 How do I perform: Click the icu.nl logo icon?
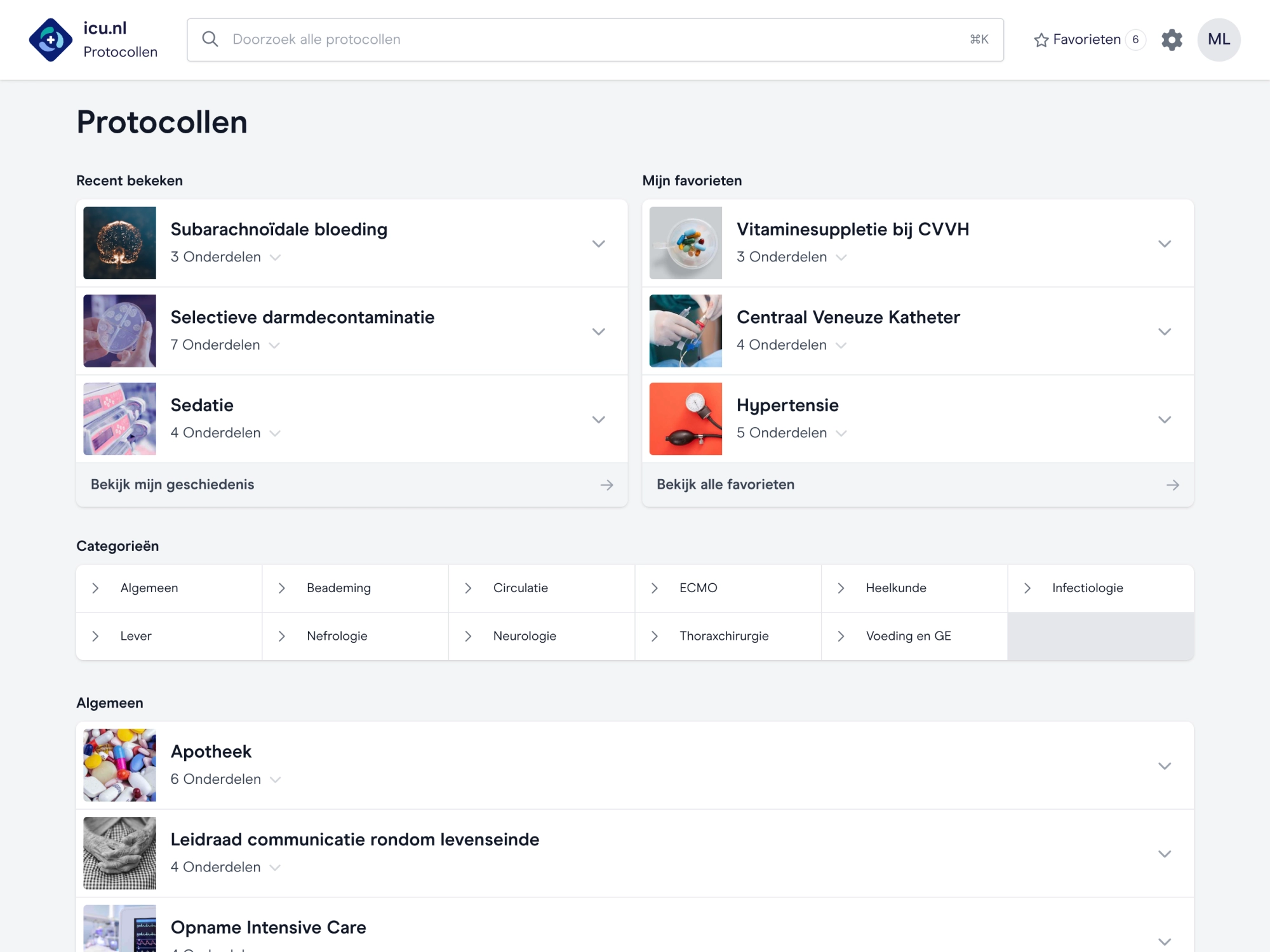point(51,40)
